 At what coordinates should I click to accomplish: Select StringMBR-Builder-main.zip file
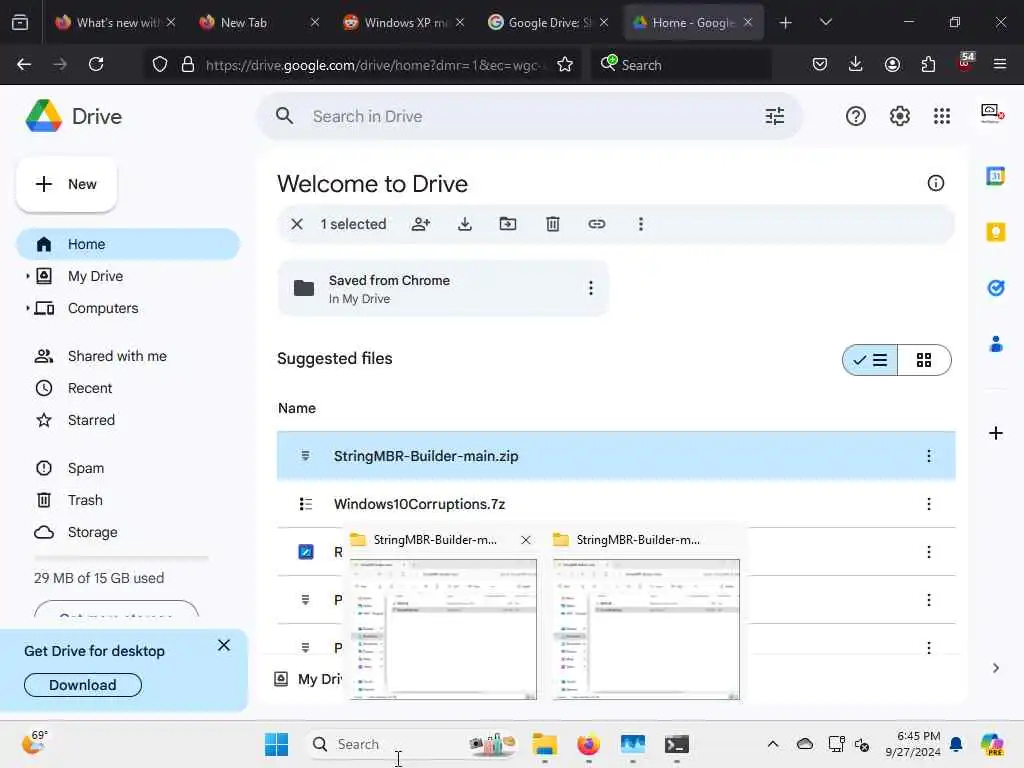pos(616,456)
